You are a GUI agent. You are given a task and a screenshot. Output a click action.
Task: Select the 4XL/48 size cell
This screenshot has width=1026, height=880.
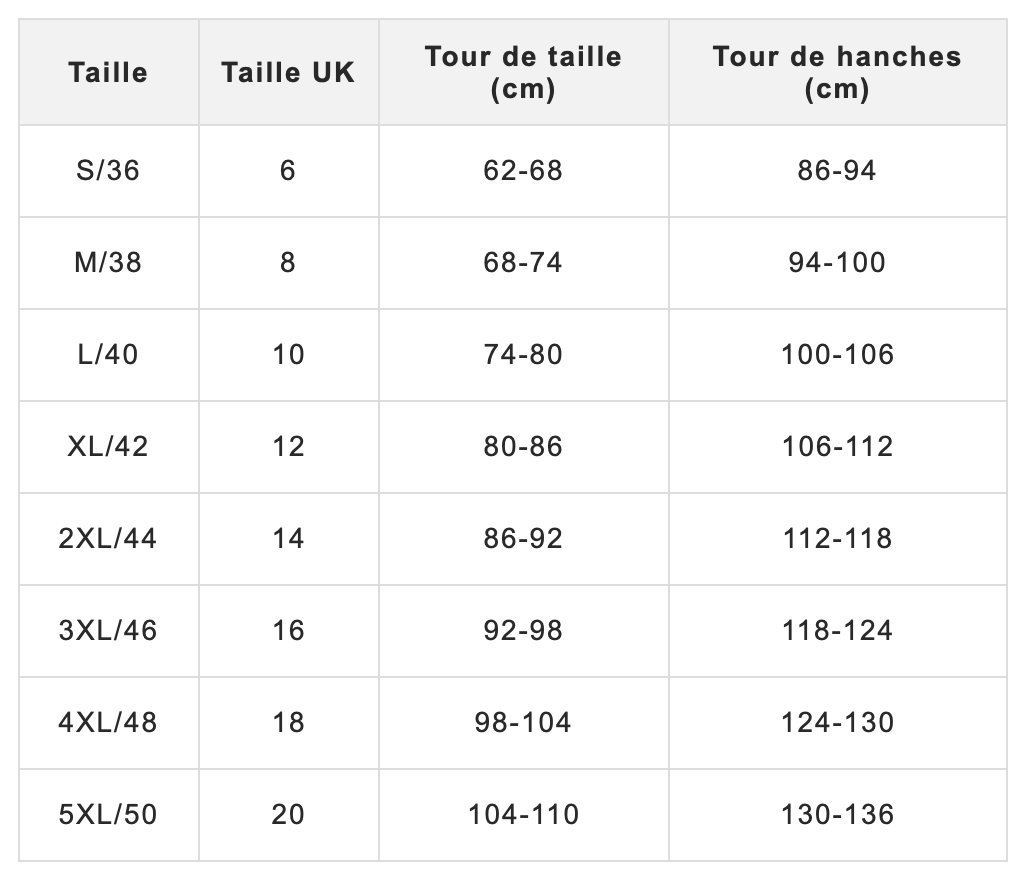[x=109, y=723]
